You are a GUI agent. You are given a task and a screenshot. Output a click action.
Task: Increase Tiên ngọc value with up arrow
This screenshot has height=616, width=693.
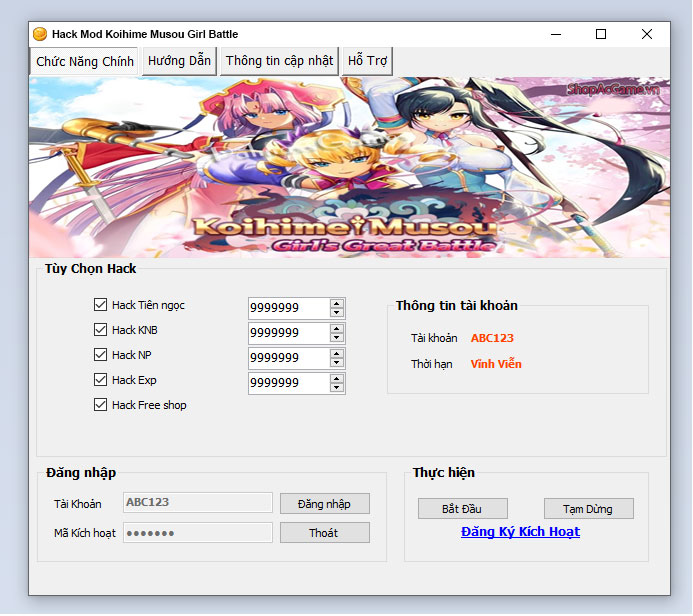pos(337,303)
